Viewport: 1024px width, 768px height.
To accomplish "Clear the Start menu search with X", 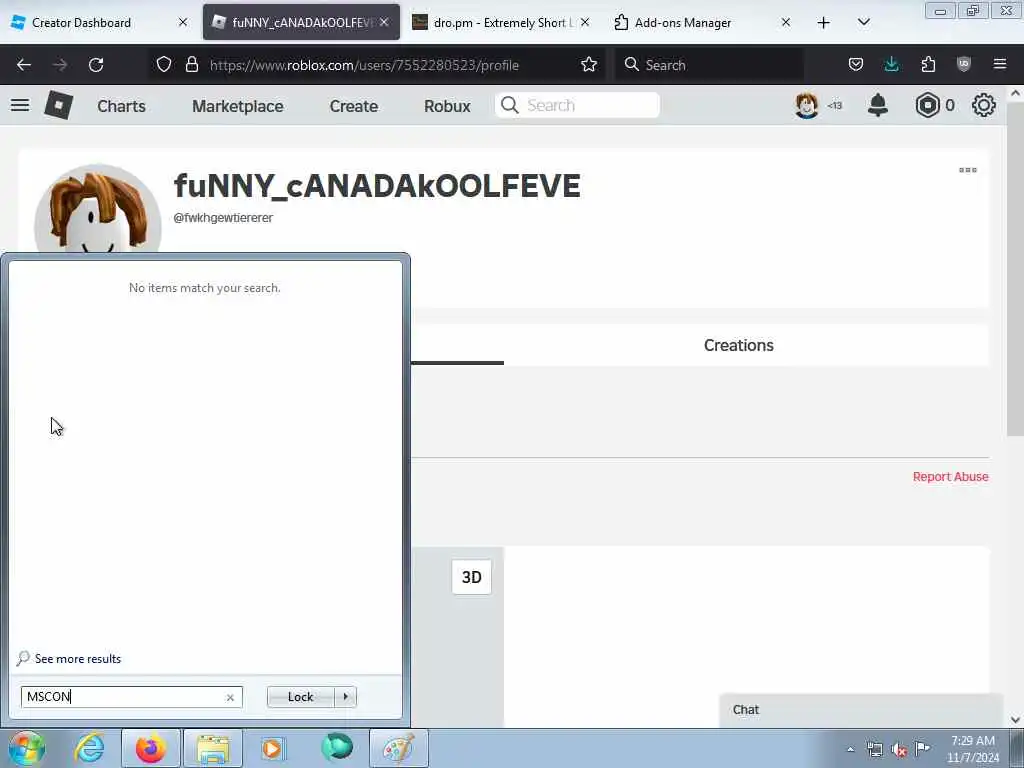I will point(230,697).
